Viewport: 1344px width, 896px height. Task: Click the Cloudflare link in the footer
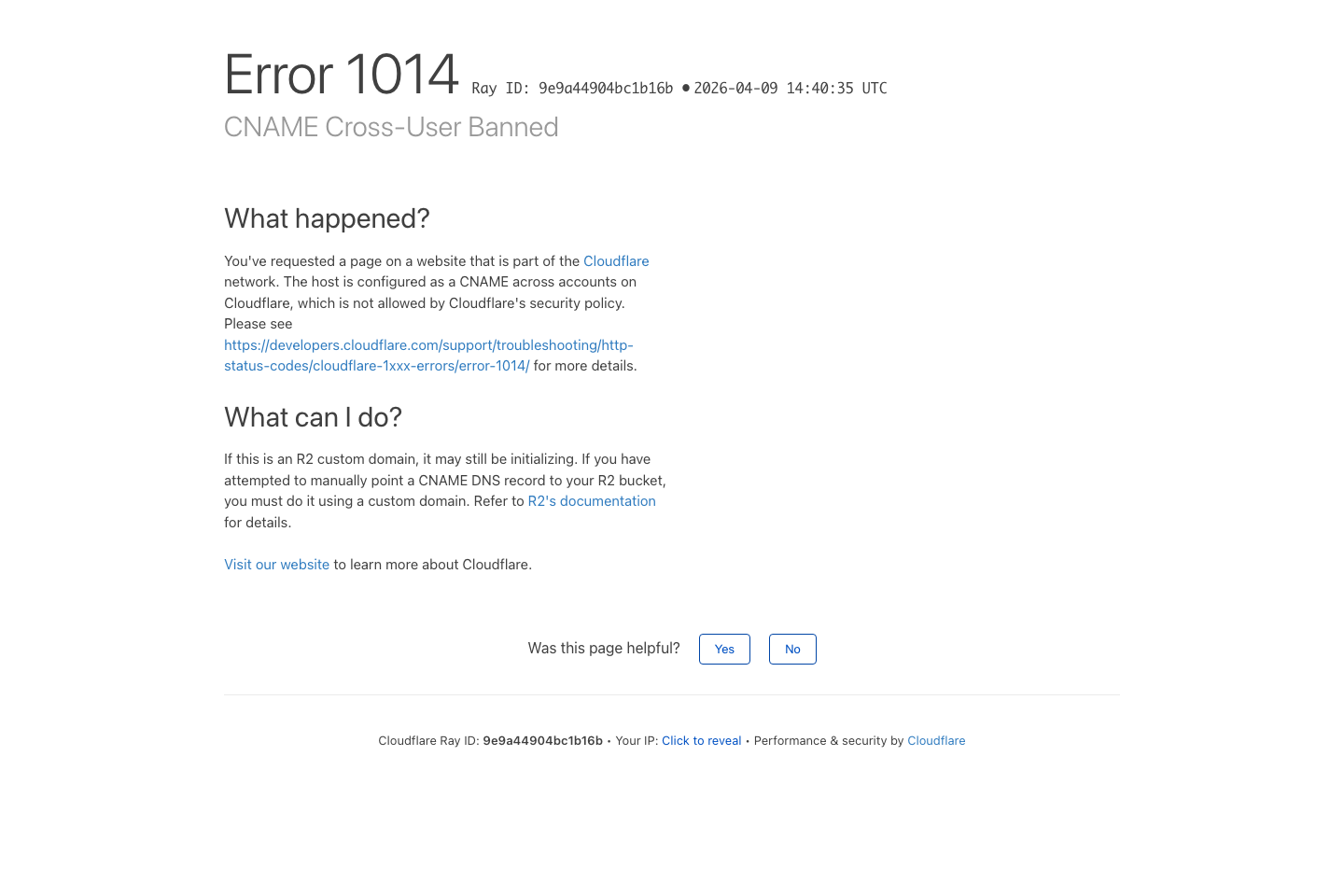tap(935, 741)
